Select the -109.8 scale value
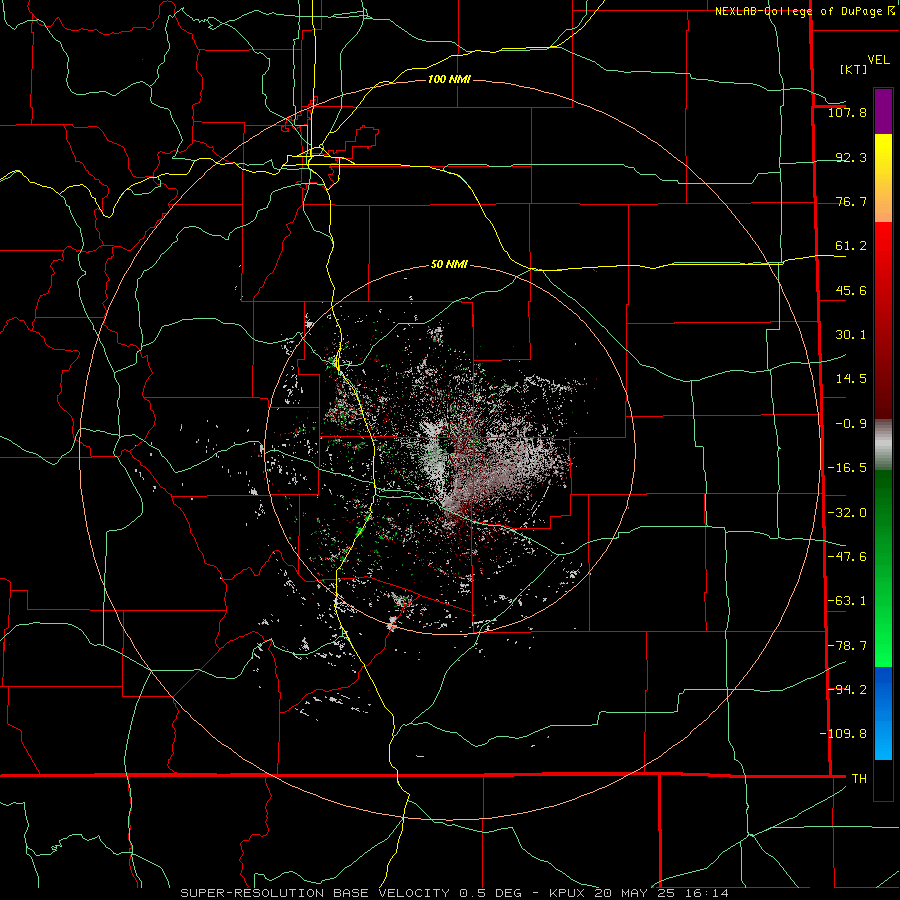Screen dimensions: 900x900 tap(843, 734)
